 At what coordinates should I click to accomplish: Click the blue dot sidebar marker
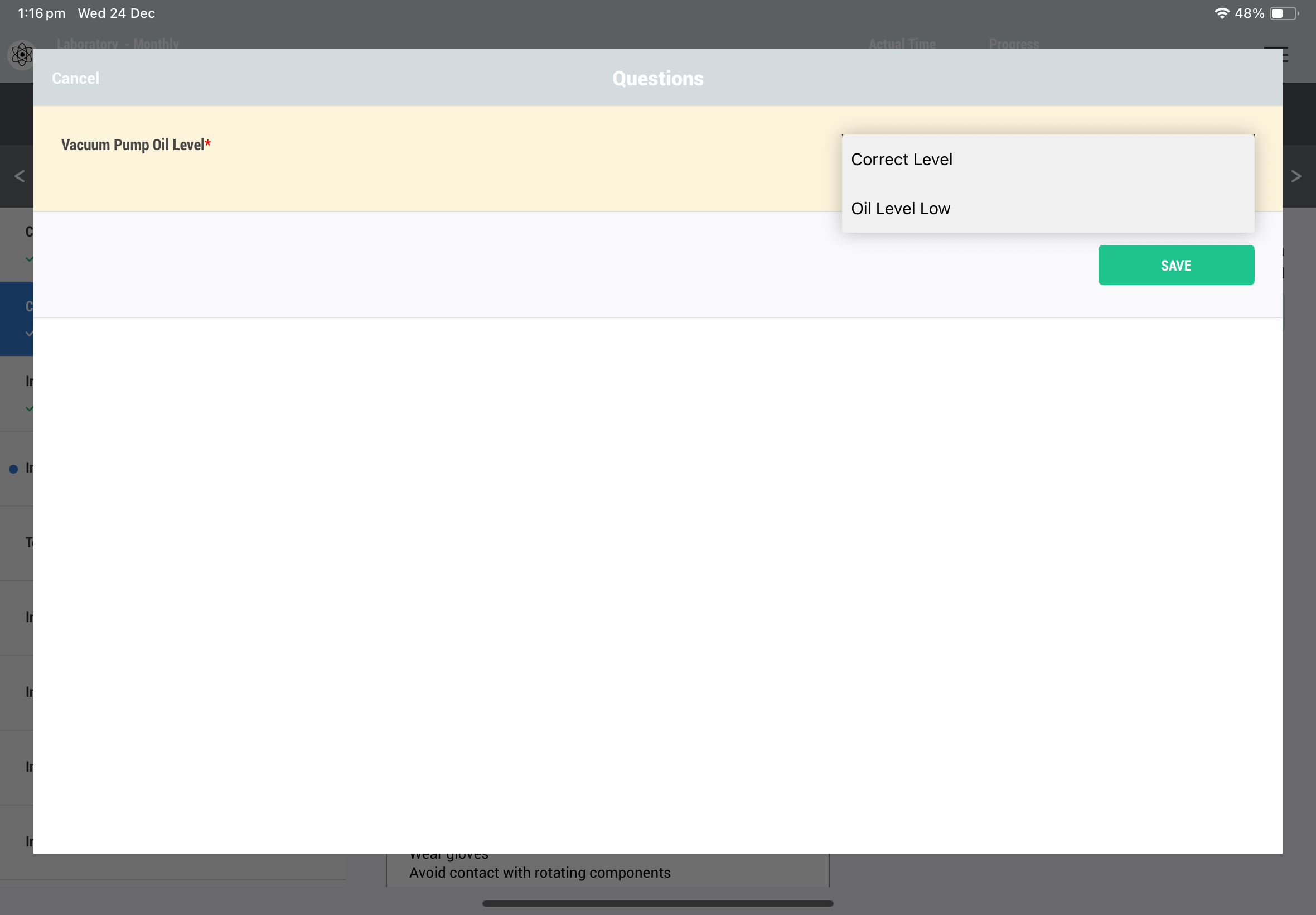pos(14,469)
